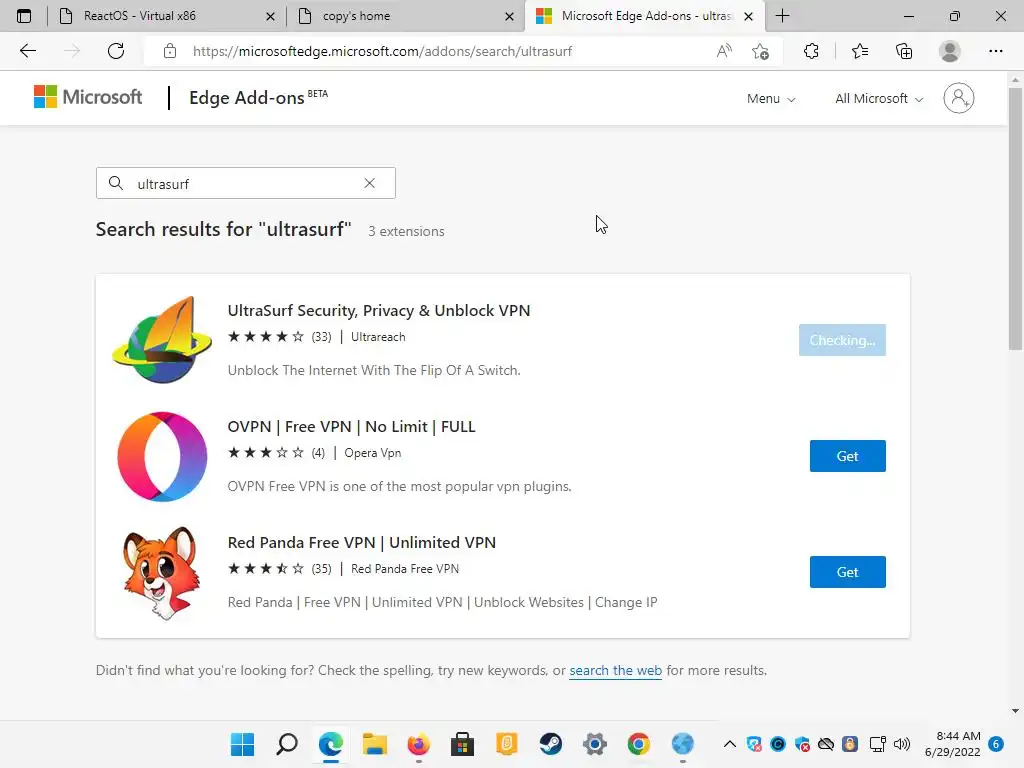Open UltraSurf Security, Privacy & Unblock VPN

click(379, 310)
